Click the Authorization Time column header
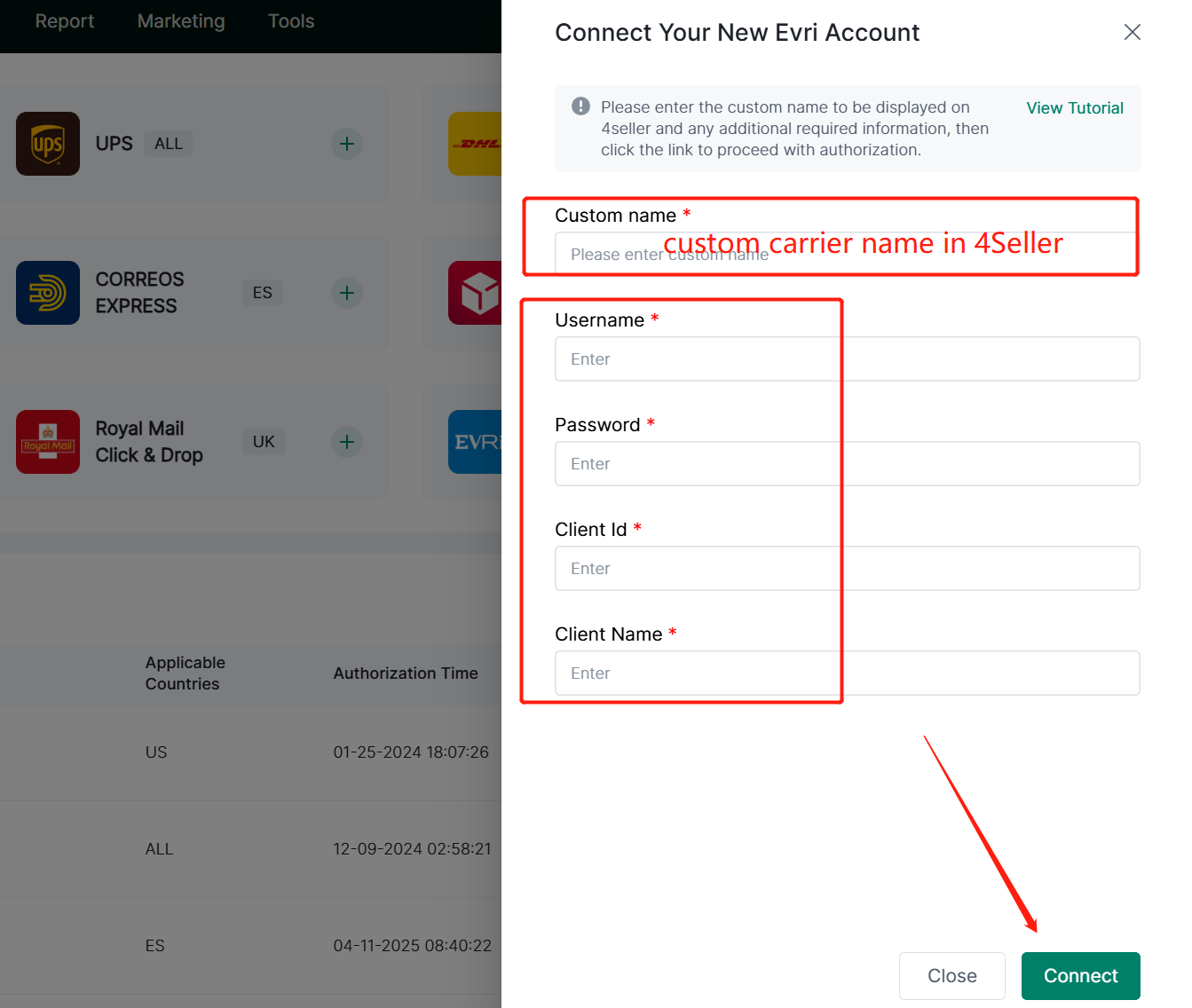The height and width of the screenshot is (1008, 1192). pyautogui.click(x=406, y=673)
